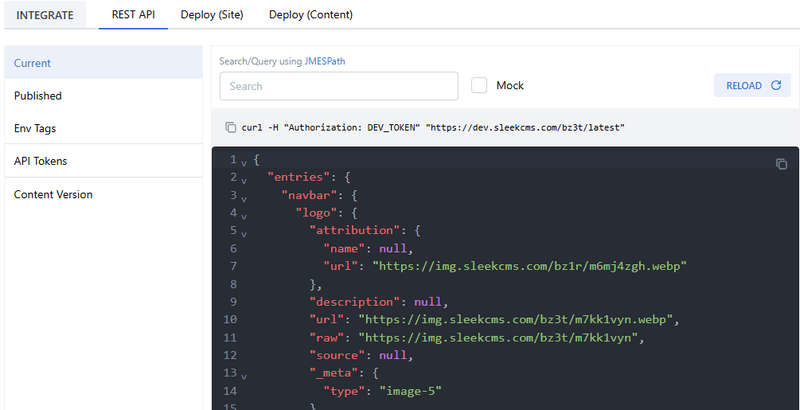Enable the Mock checkbox
This screenshot has height=410, width=800.
pyautogui.click(x=480, y=86)
